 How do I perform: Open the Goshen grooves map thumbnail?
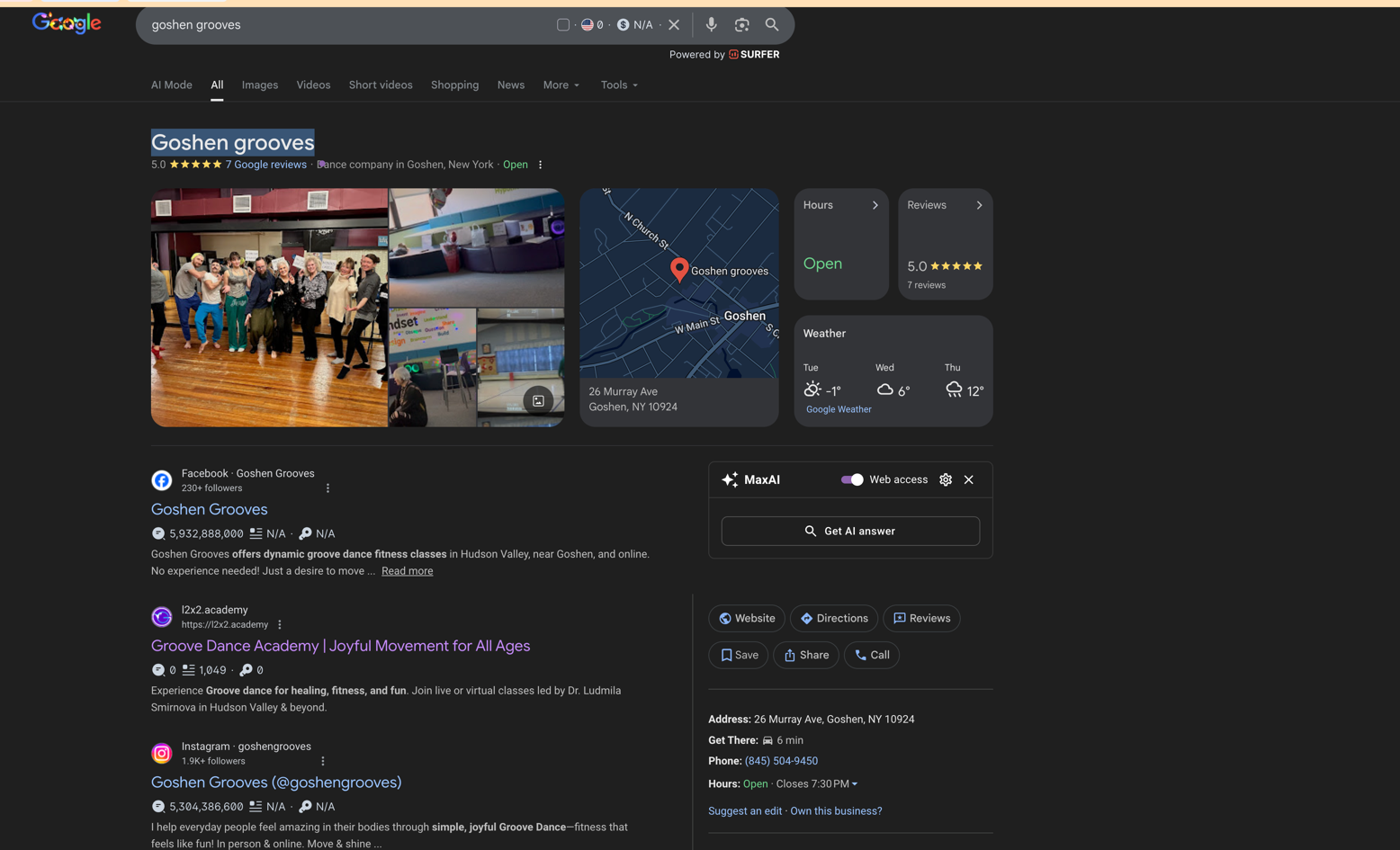click(678, 283)
